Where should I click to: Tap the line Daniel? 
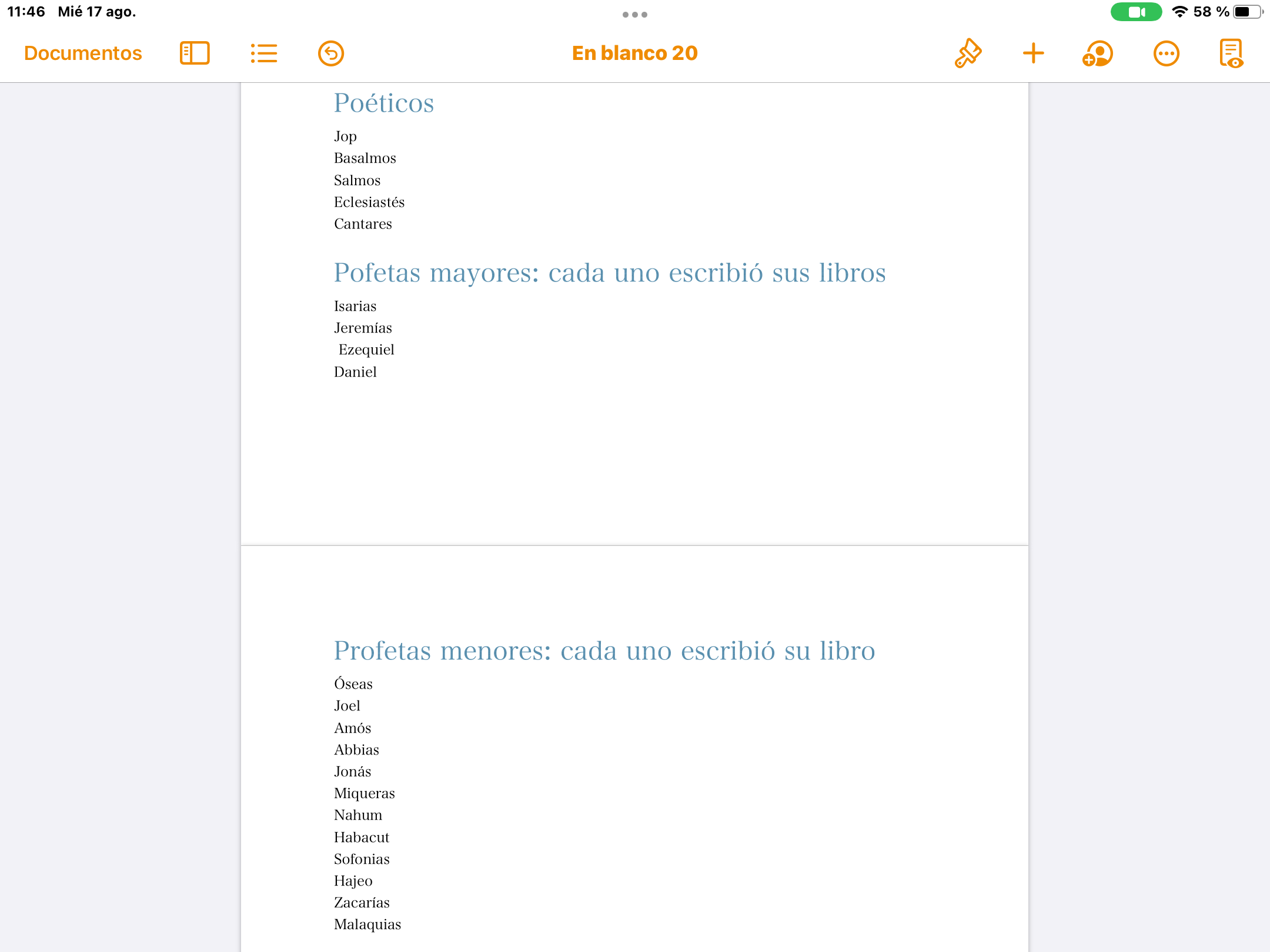pos(355,372)
